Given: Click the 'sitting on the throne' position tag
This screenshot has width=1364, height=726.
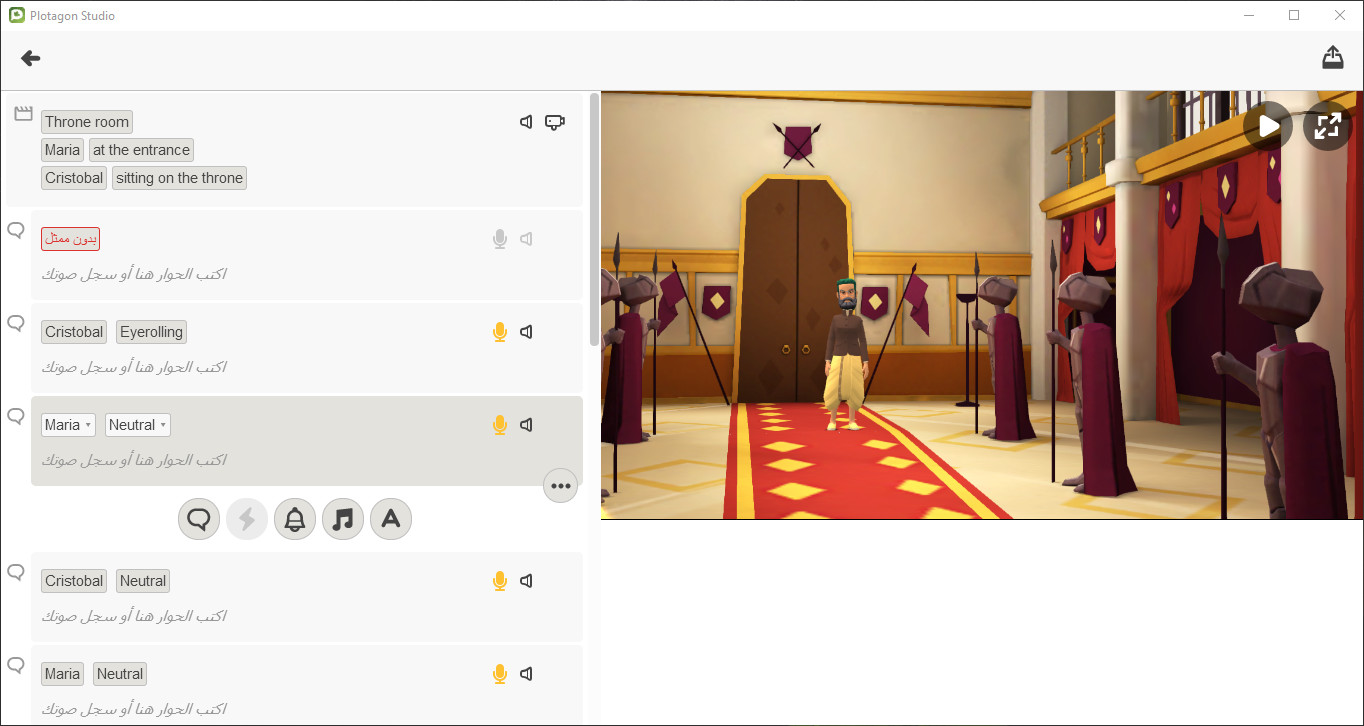Looking at the screenshot, I should [x=179, y=178].
